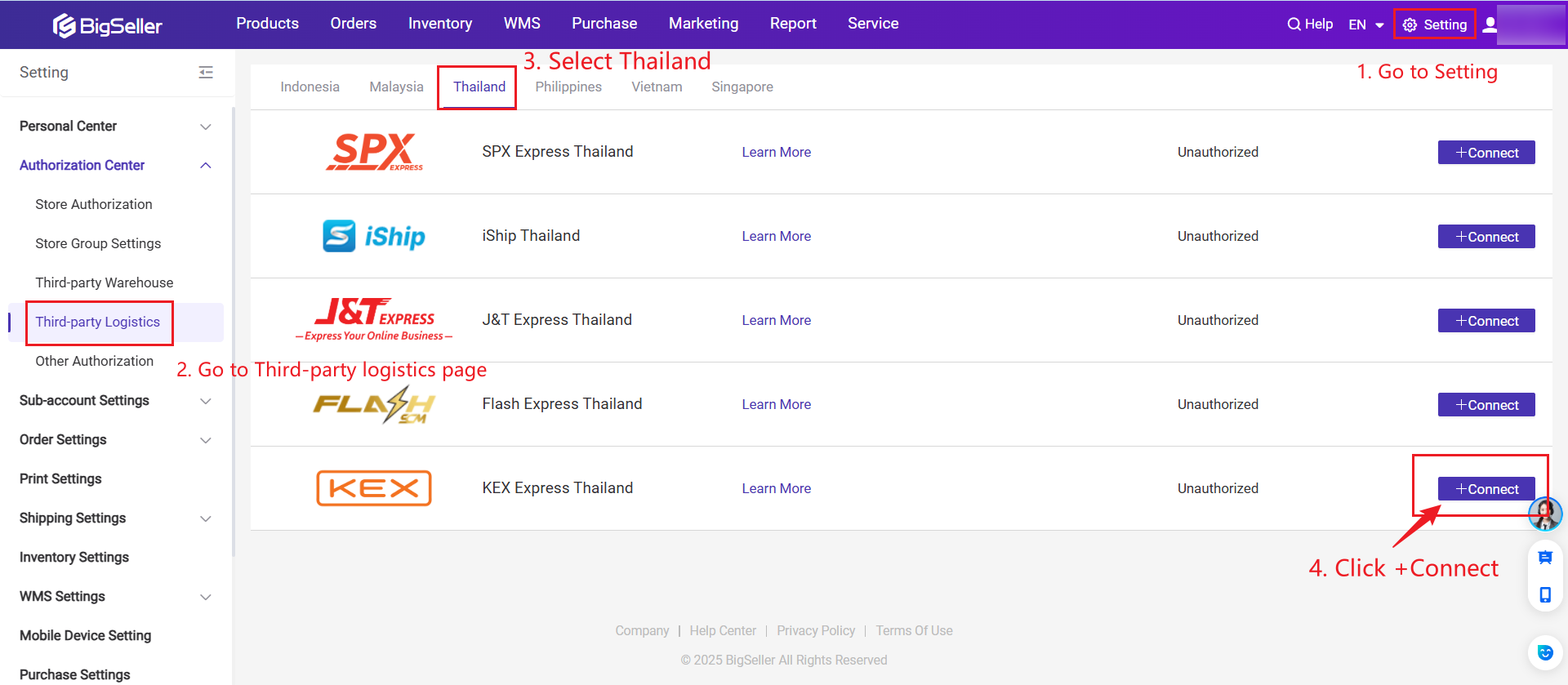This screenshot has height=685, width=1568.
Task: Open the feedback chat icon
Action: pos(1545,558)
